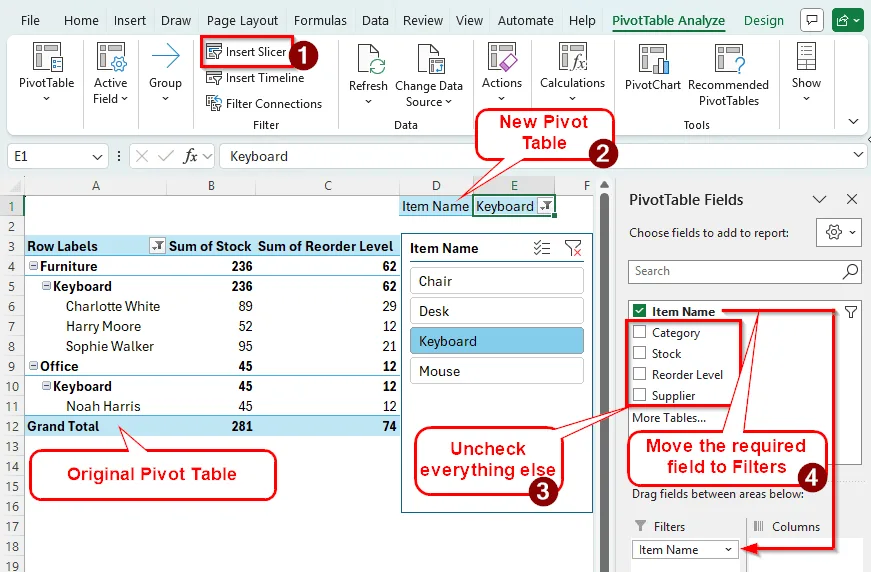Check the Reorder Level field
This screenshot has height=572, width=871.
tap(639, 374)
